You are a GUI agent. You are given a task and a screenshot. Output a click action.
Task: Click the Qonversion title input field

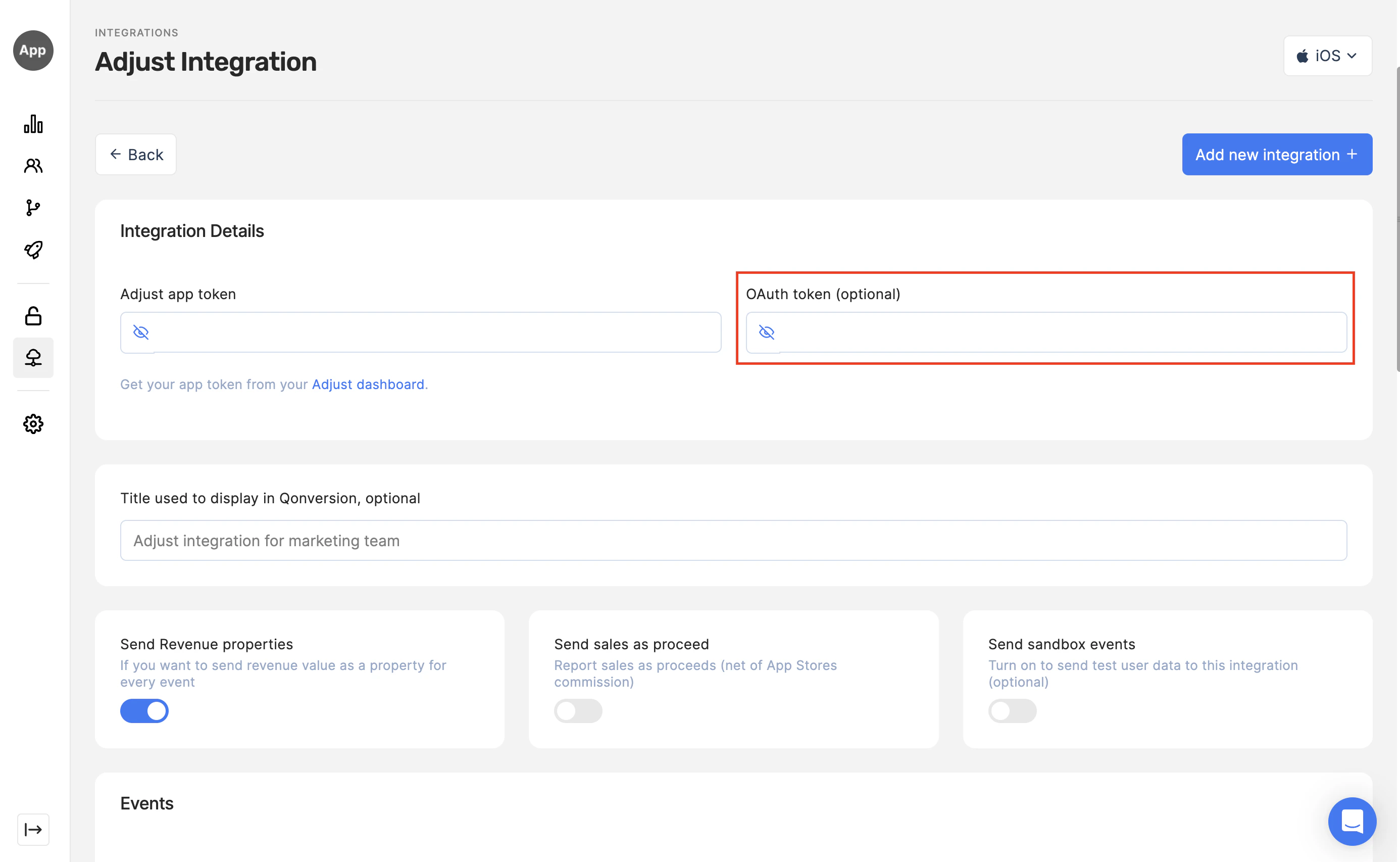pos(733,541)
